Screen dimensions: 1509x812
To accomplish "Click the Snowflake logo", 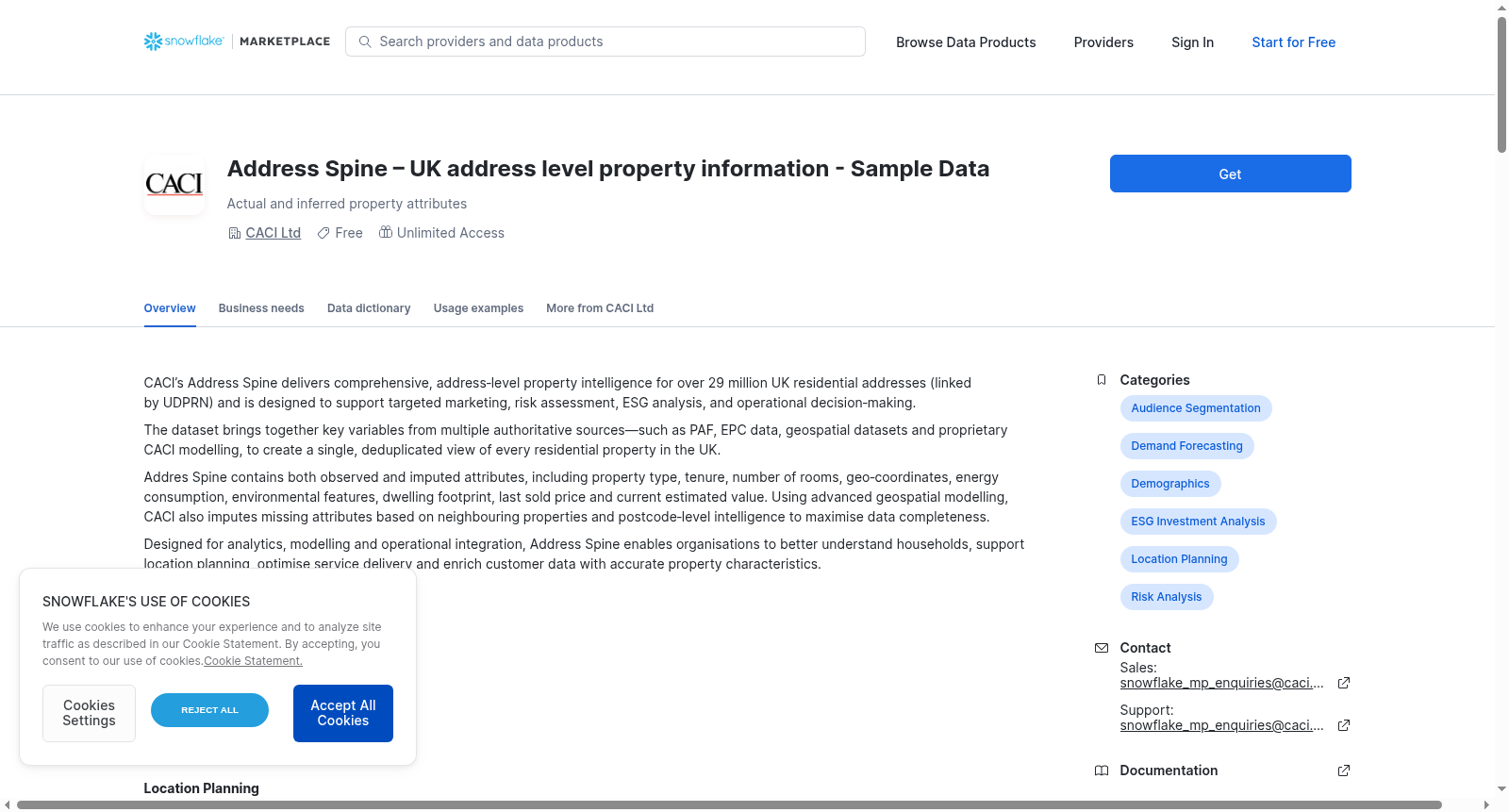I will 184,41.
